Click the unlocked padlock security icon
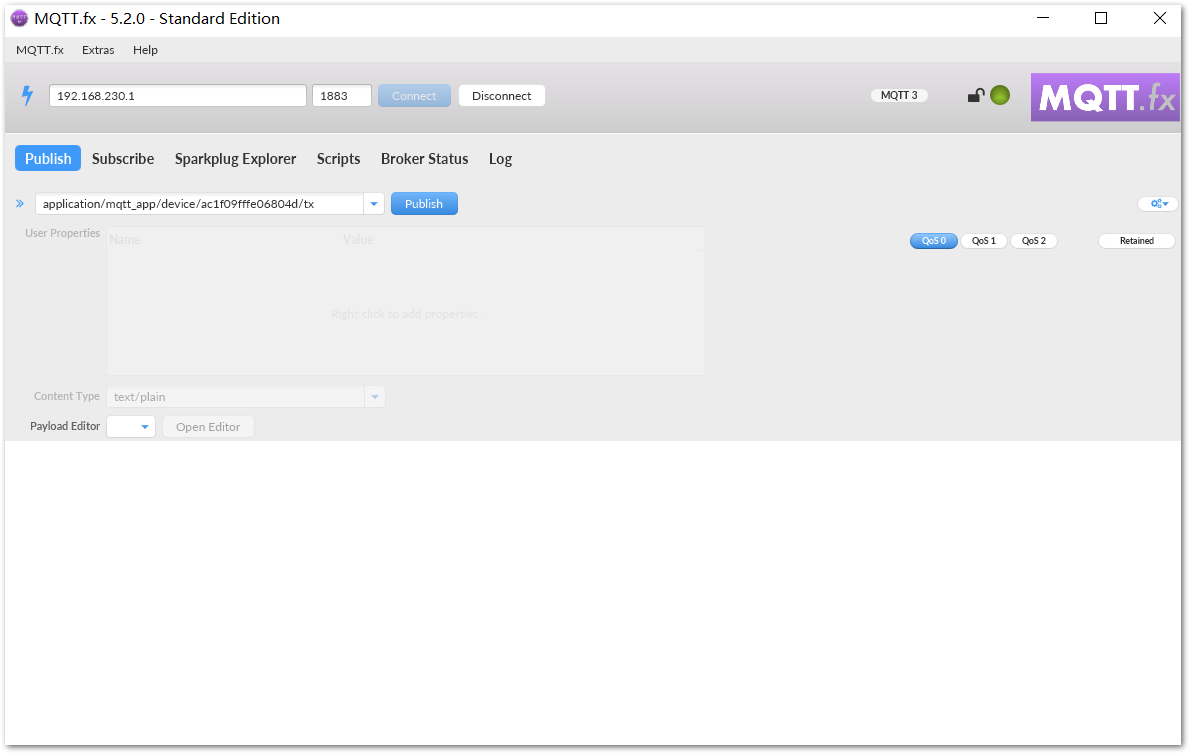This screenshot has height=754, width=1190. pos(976,96)
